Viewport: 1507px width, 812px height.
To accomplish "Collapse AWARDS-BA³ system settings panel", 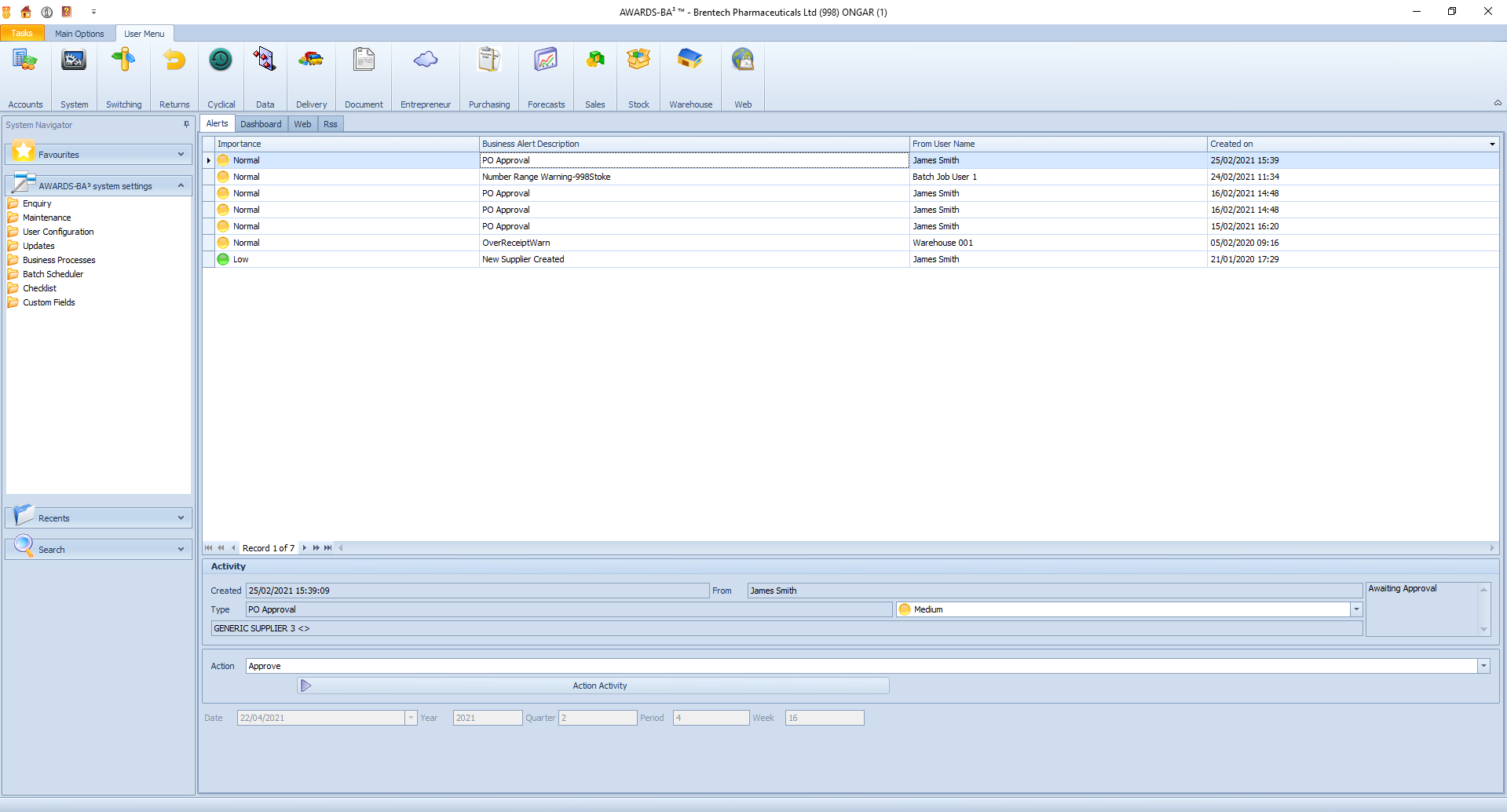I will click(x=181, y=186).
